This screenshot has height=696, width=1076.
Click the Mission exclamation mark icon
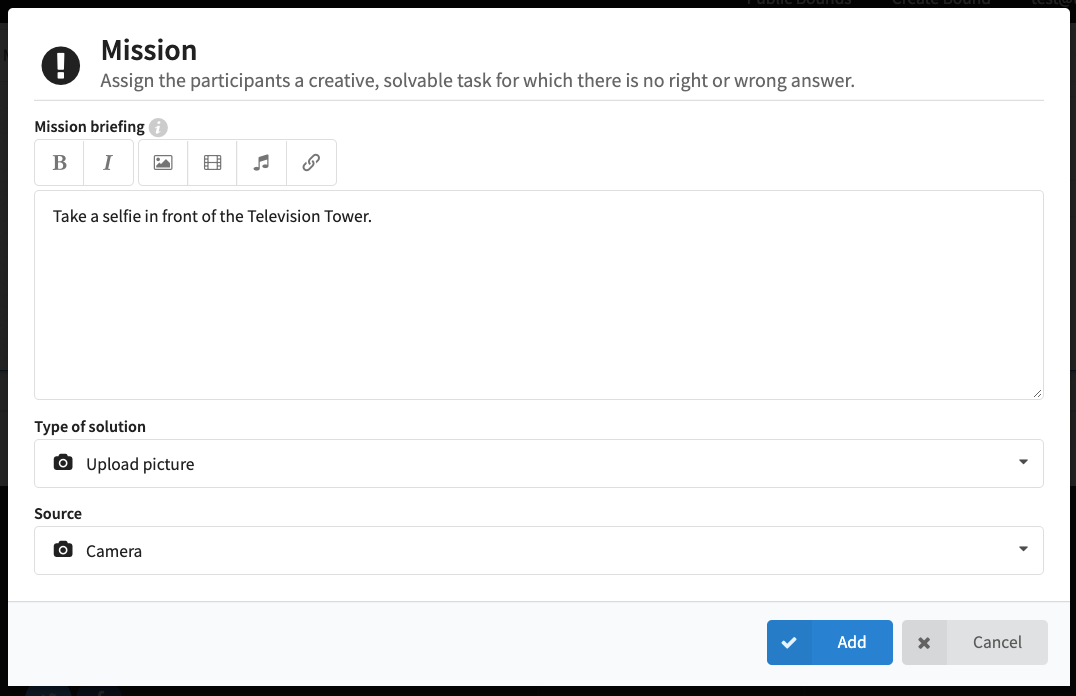click(61, 66)
